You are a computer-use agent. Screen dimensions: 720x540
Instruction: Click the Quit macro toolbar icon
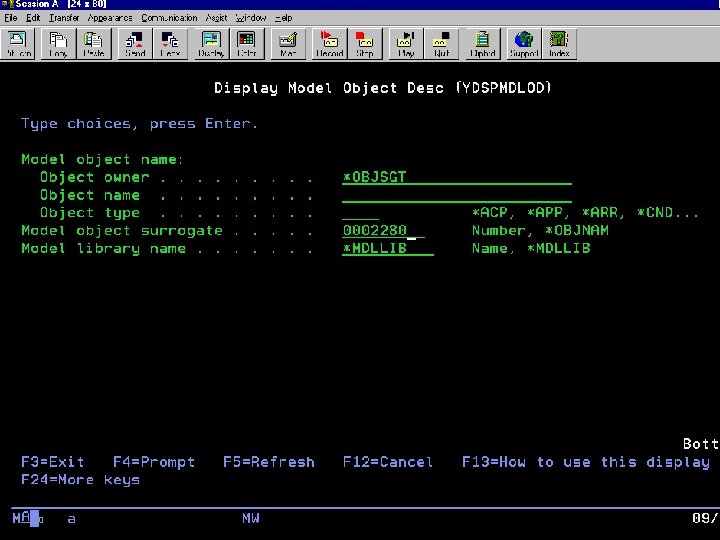(441, 44)
